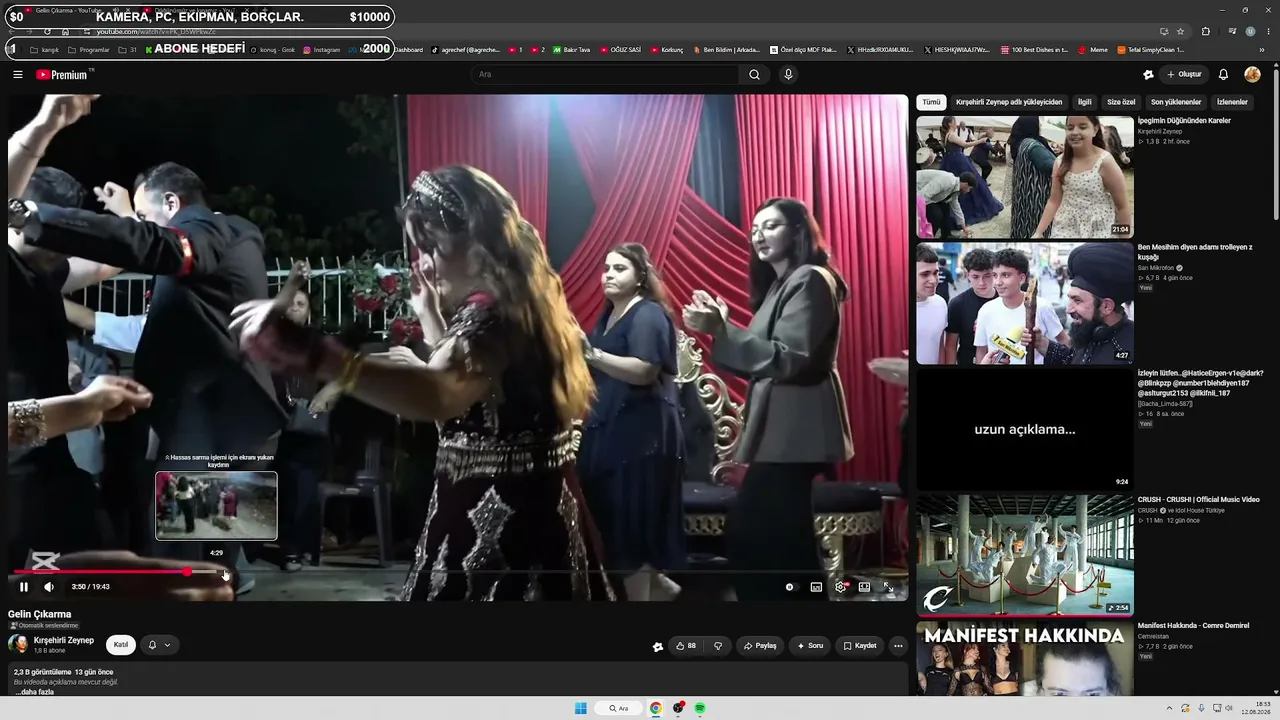Image resolution: width=1280 pixels, height=720 pixels.
Task: Show hidden system tray icons
Action: click(x=1168, y=708)
